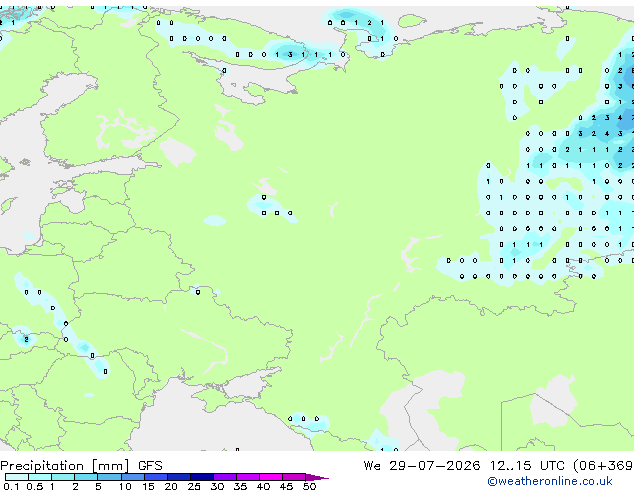Click the '10' legend scale label

pyautogui.click(x=125, y=486)
